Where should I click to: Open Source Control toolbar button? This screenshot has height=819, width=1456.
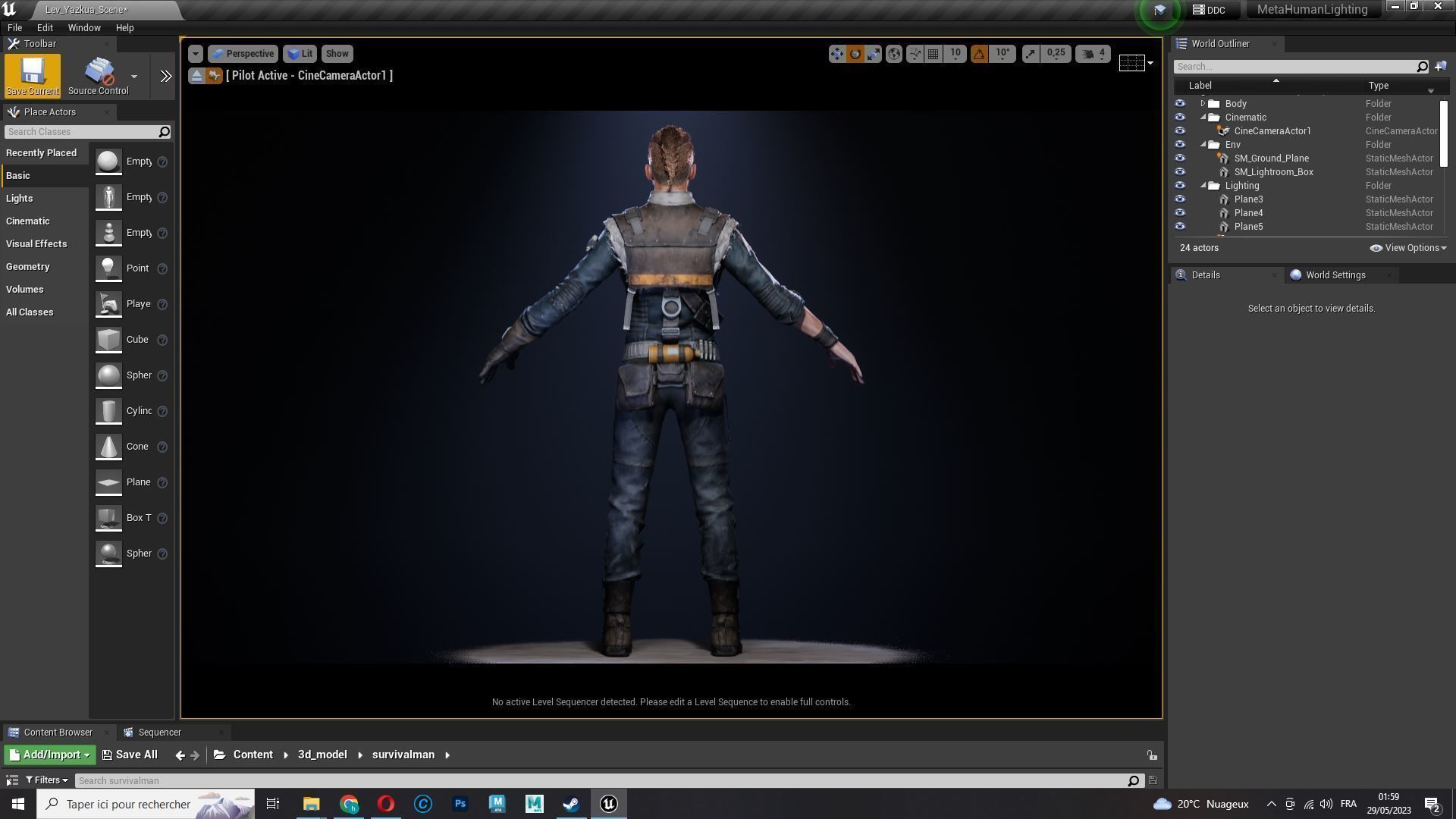pos(99,75)
